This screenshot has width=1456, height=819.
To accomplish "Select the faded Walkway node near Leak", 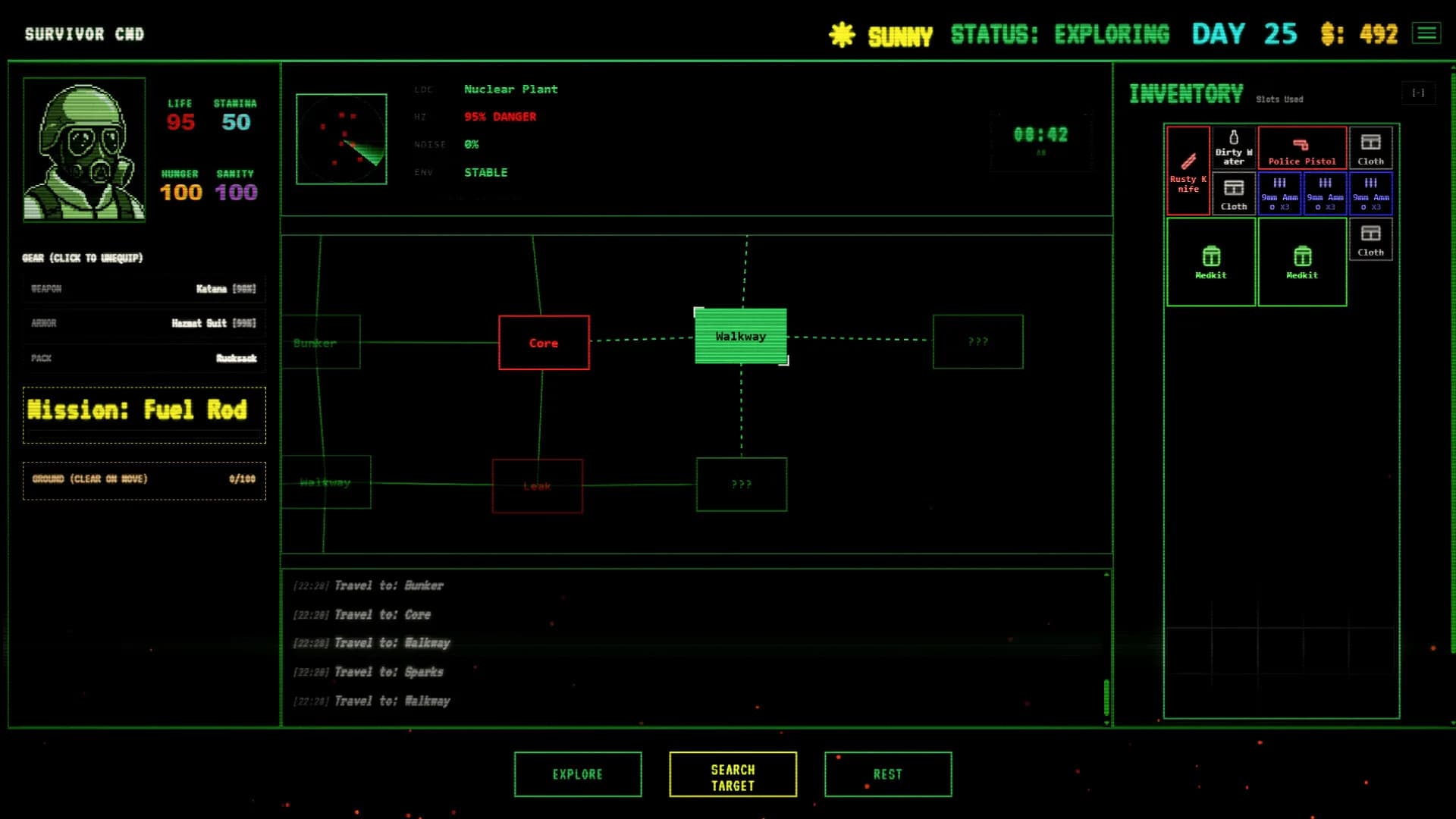I will pos(326,482).
